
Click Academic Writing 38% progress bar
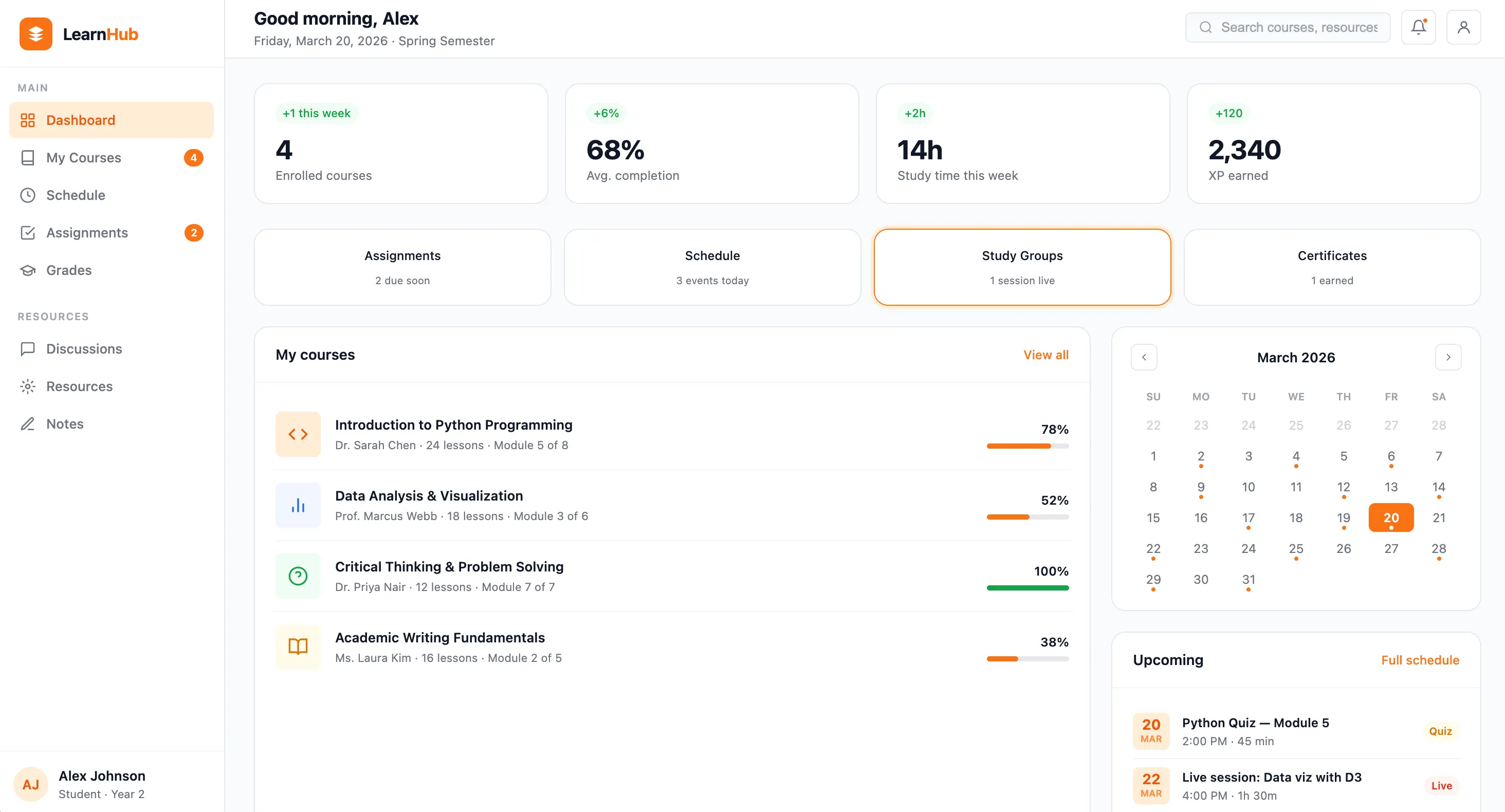pyautogui.click(x=1027, y=659)
